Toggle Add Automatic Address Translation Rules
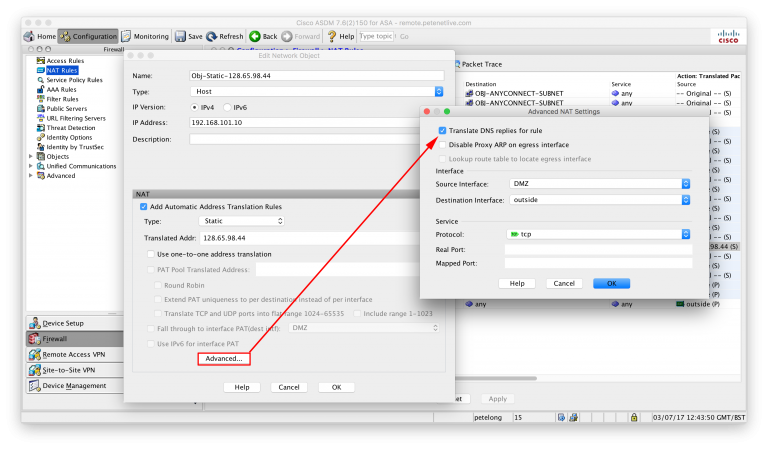 pos(144,207)
